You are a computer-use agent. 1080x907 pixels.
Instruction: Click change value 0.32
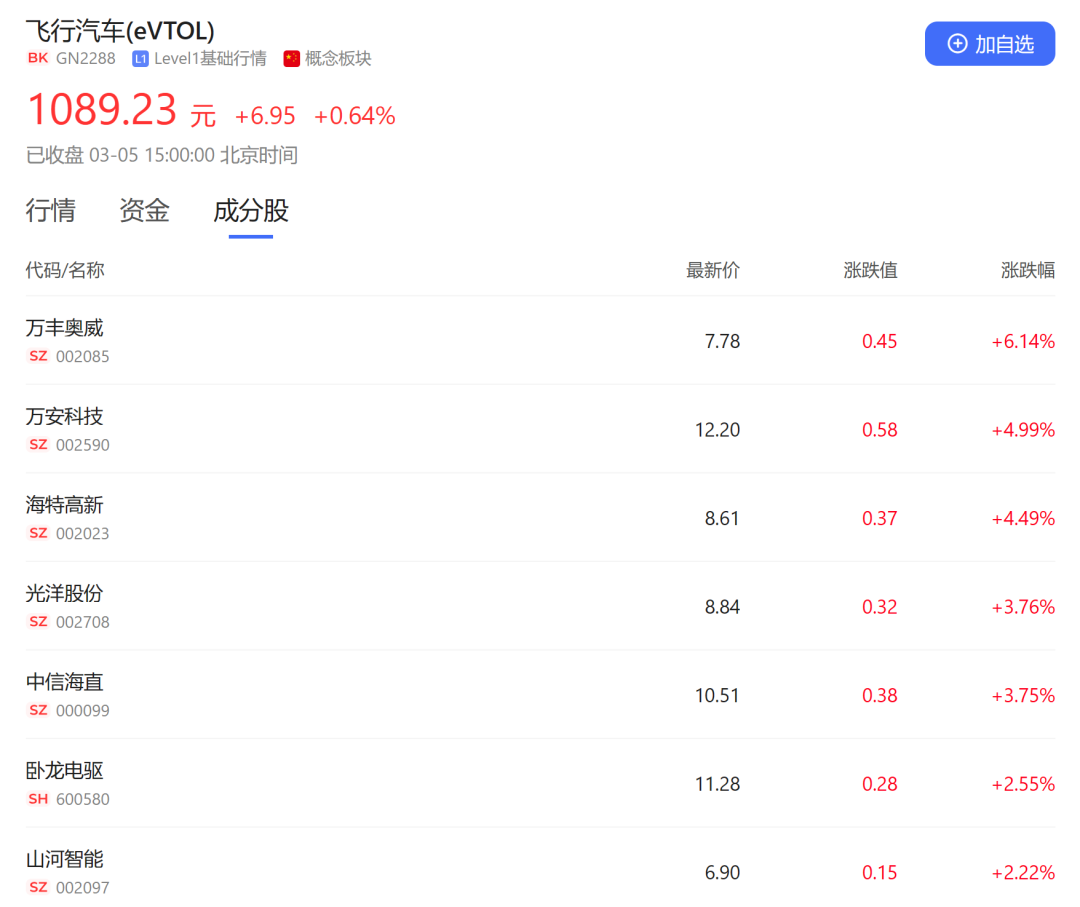[880, 607]
